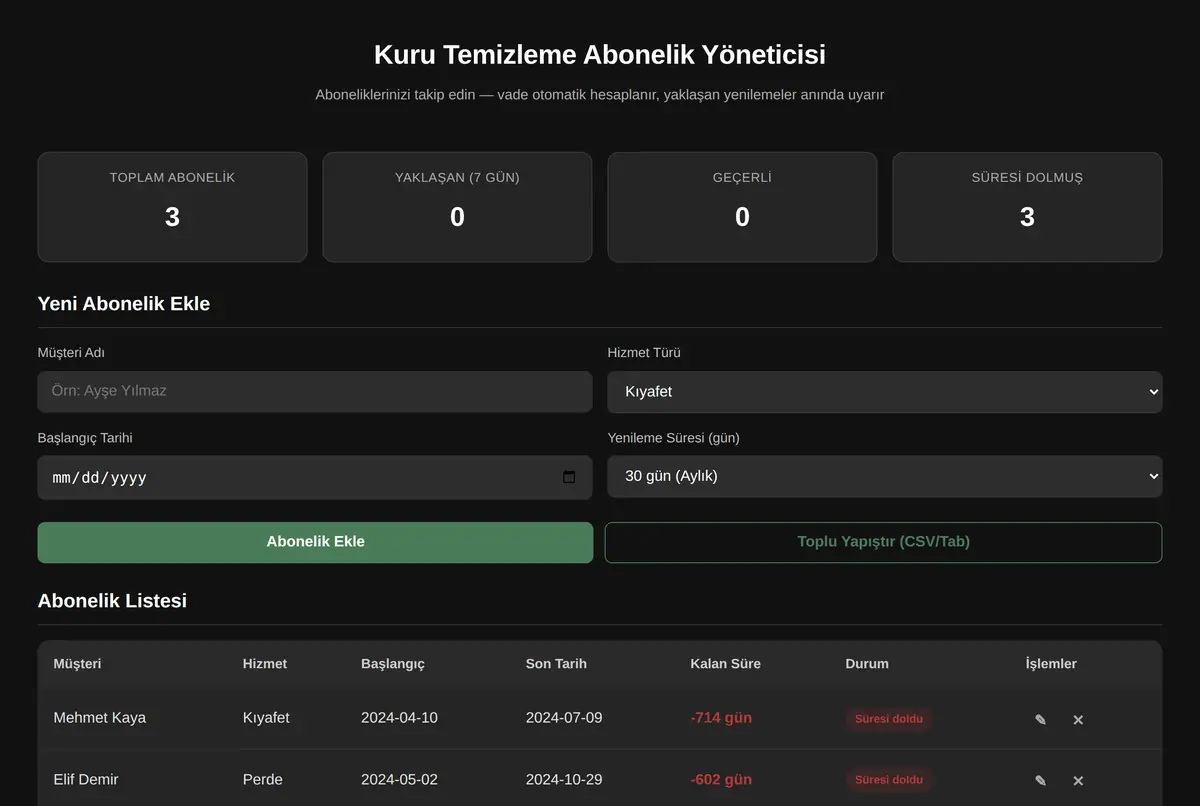
Task: Delete Mehmet Kaya subscription with X icon
Action: click(1078, 719)
